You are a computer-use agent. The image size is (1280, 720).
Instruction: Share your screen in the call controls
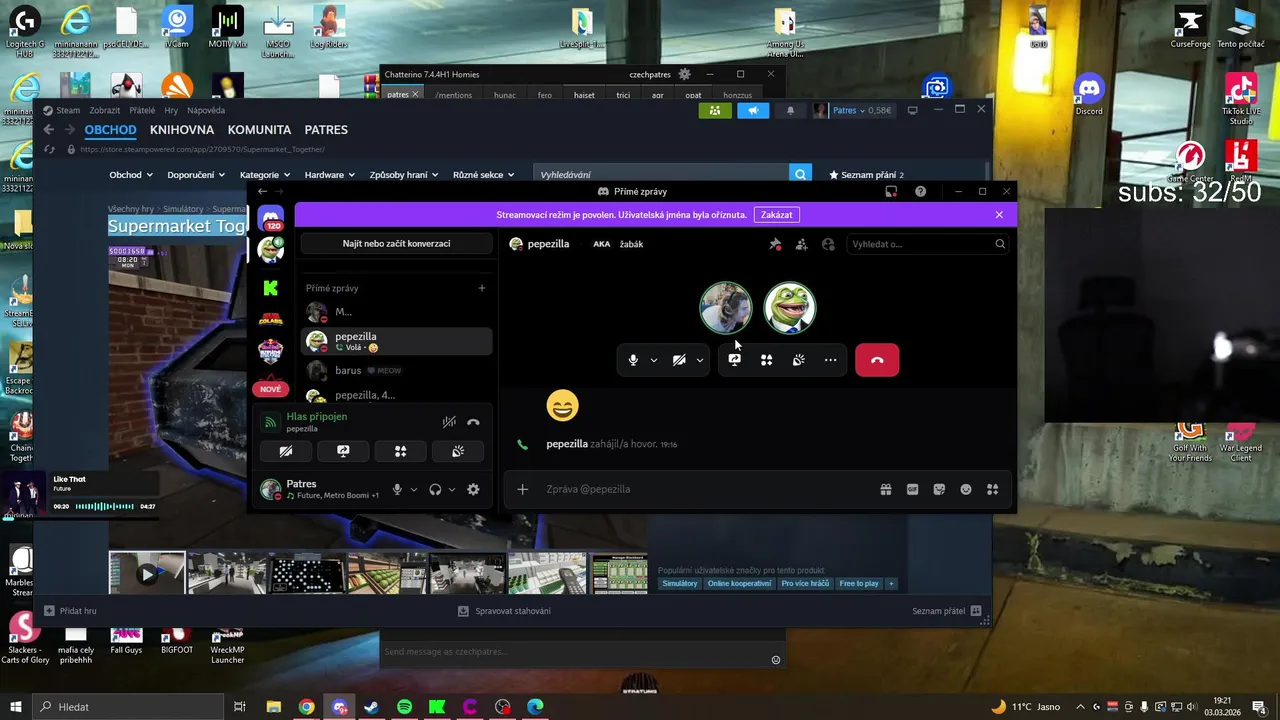[x=735, y=360]
